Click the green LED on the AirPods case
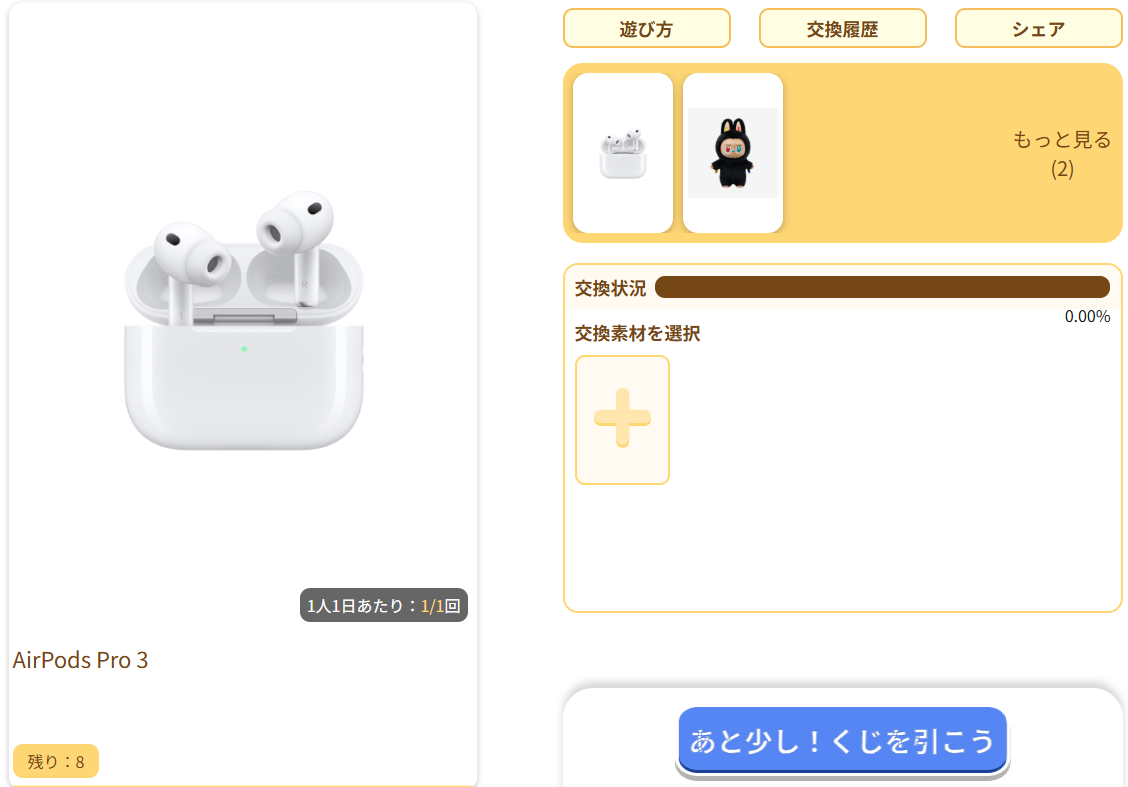 click(244, 349)
